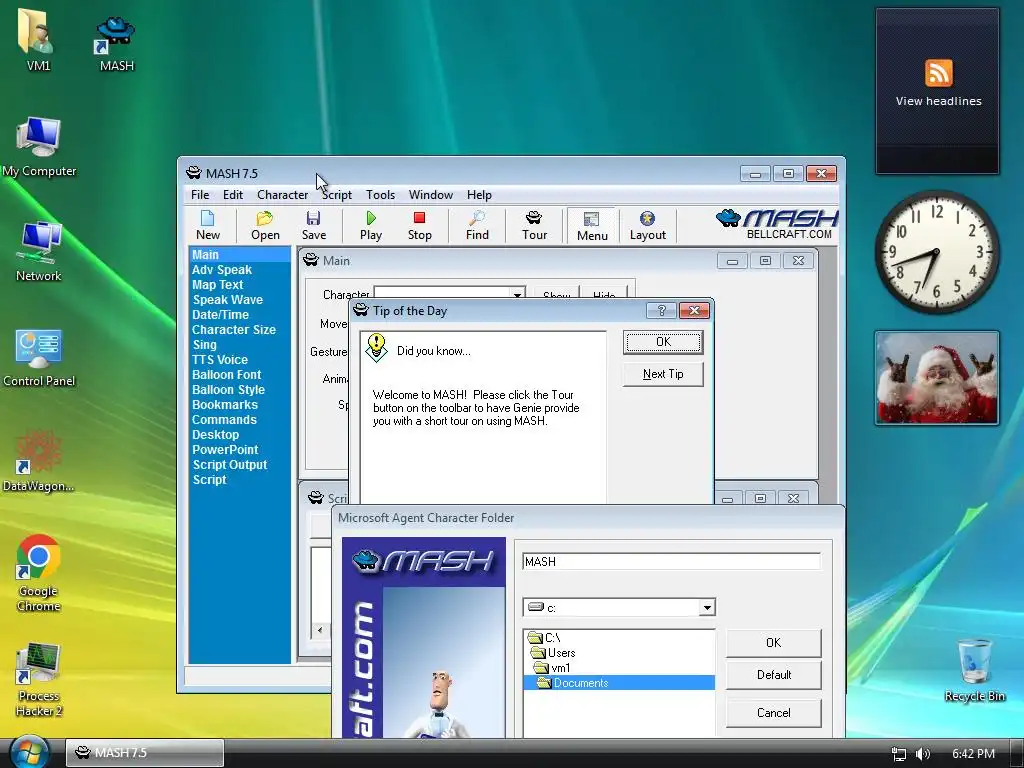Viewport: 1024px width, 768px height.
Task: Click the Default button
Action: point(773,675)
